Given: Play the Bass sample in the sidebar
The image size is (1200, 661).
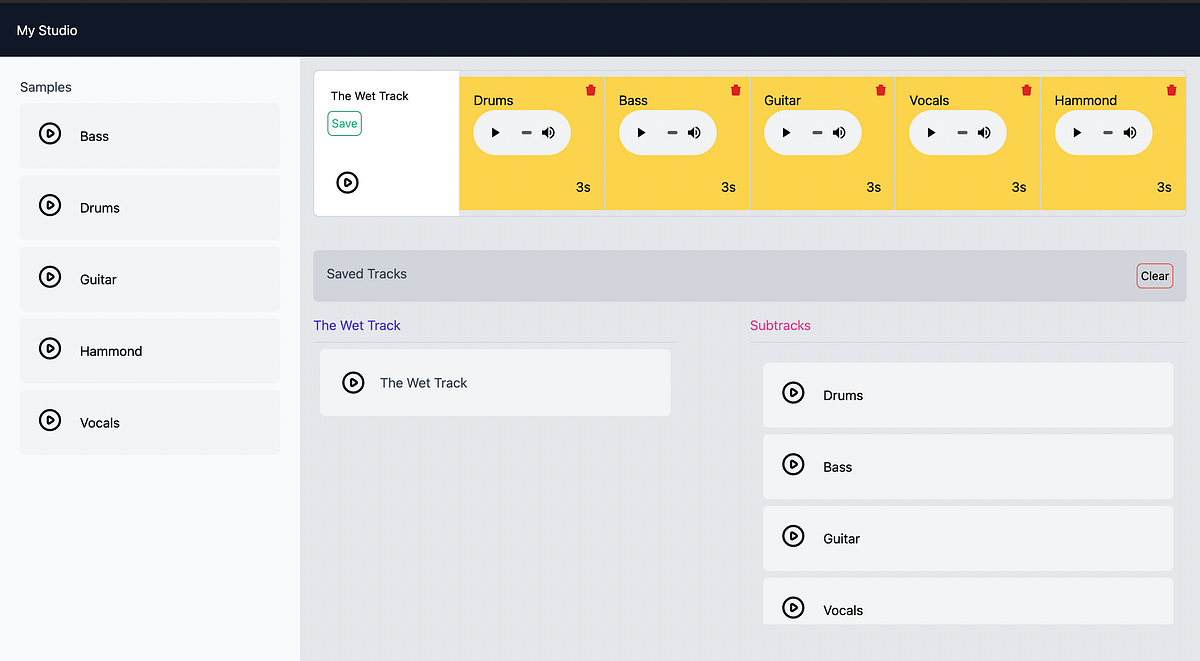Looking at the screenshot, I should point(50,133).
